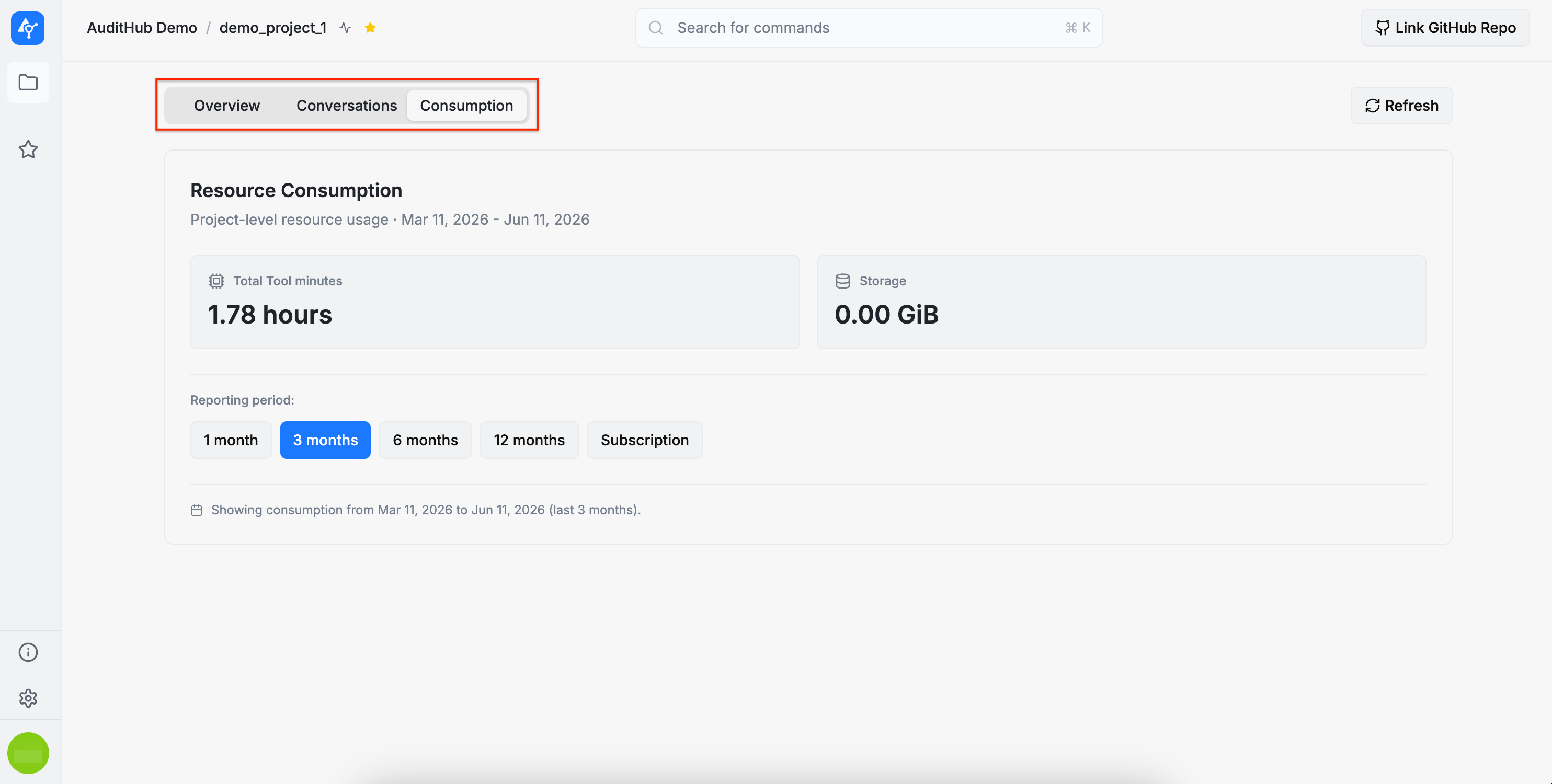Click the Total Tool minutes label
The image size is (1552, 784).
coord(288,281)
